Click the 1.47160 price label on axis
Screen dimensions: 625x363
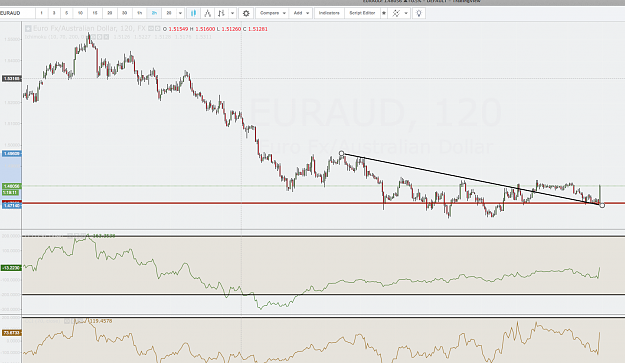(x=12, y=206)
